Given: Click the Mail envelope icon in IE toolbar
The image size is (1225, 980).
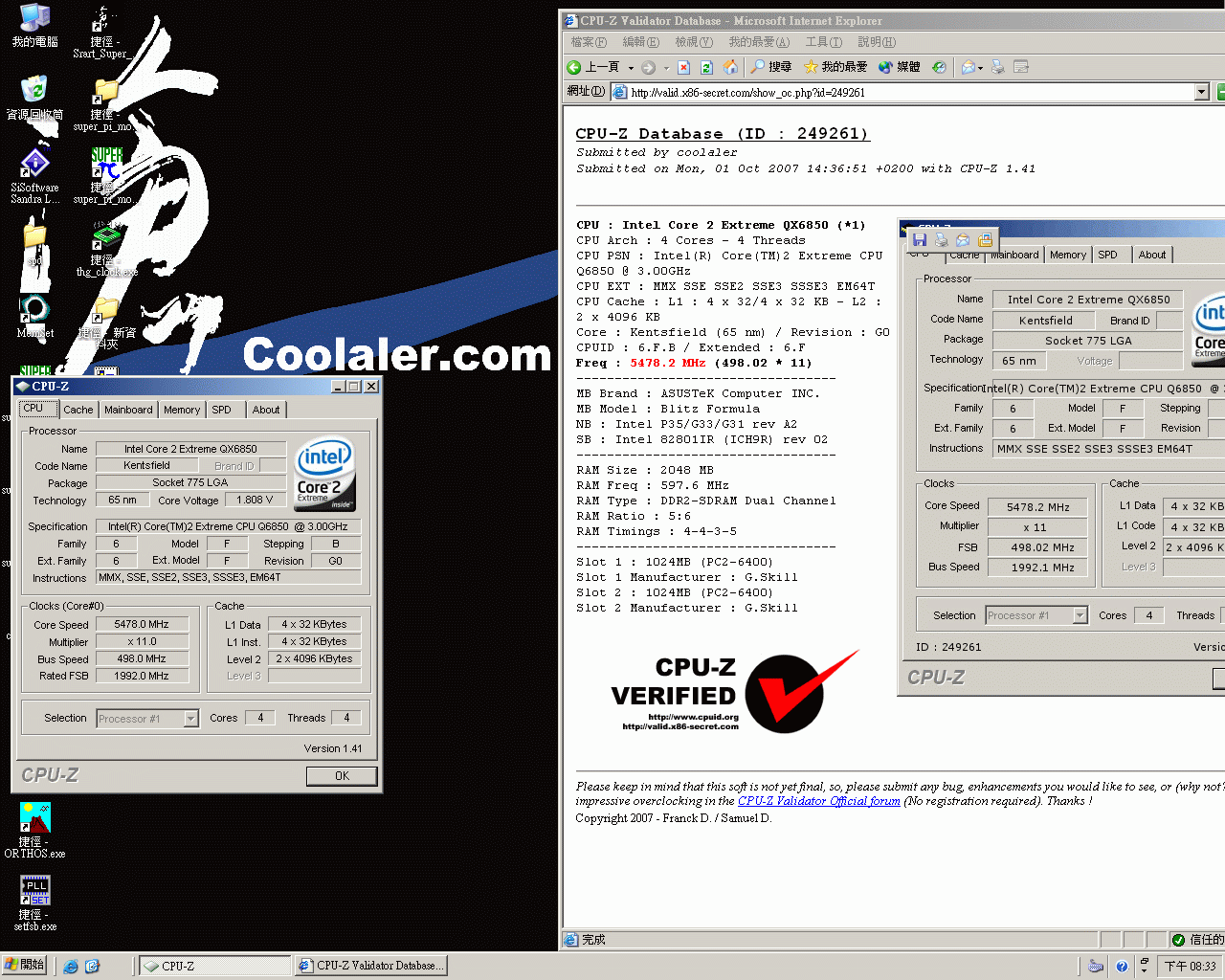Looking at the screenshot, I should (x=969, y=67).
